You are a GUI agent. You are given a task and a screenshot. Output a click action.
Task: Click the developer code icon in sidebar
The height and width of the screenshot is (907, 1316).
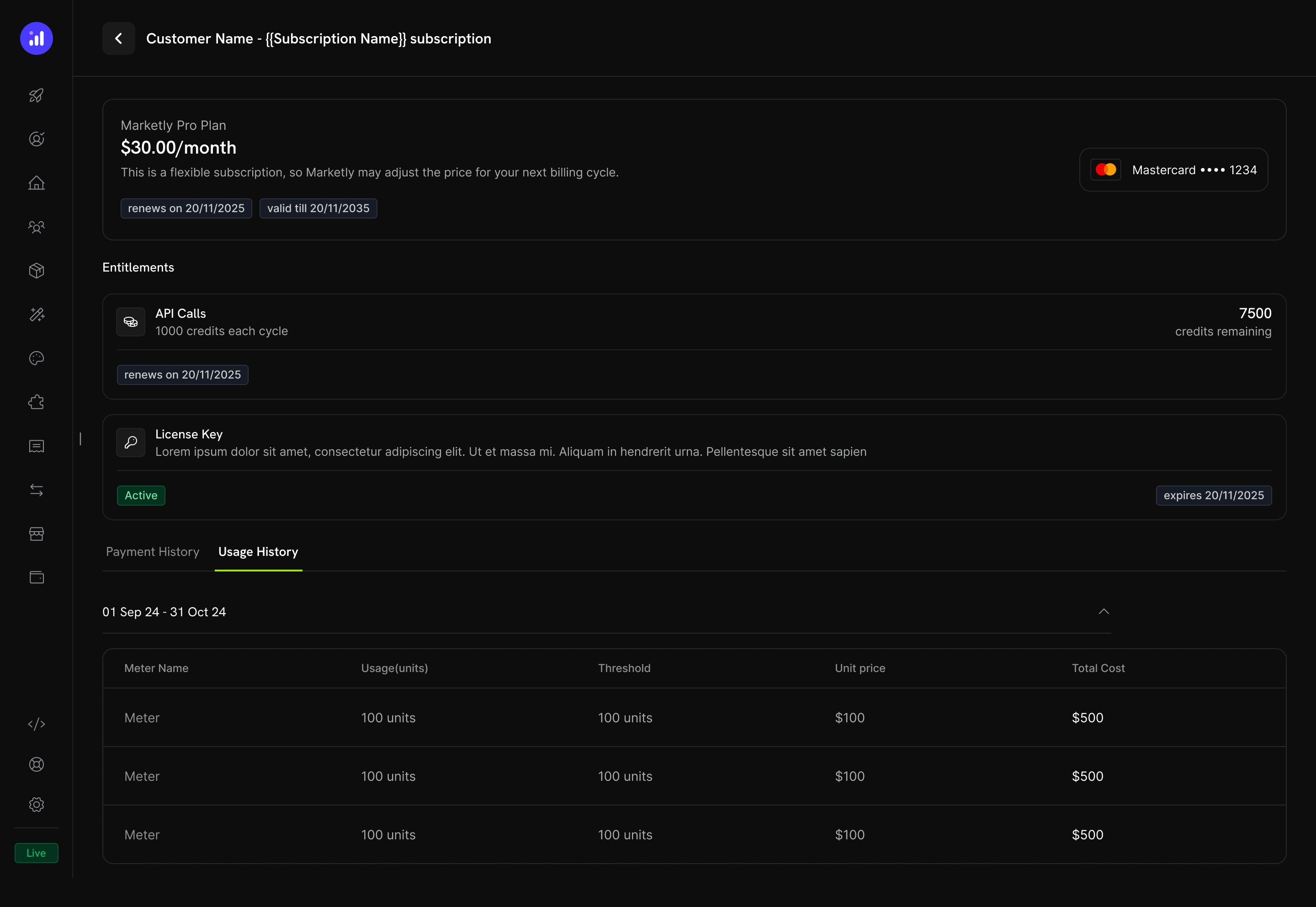coord(37,724)
